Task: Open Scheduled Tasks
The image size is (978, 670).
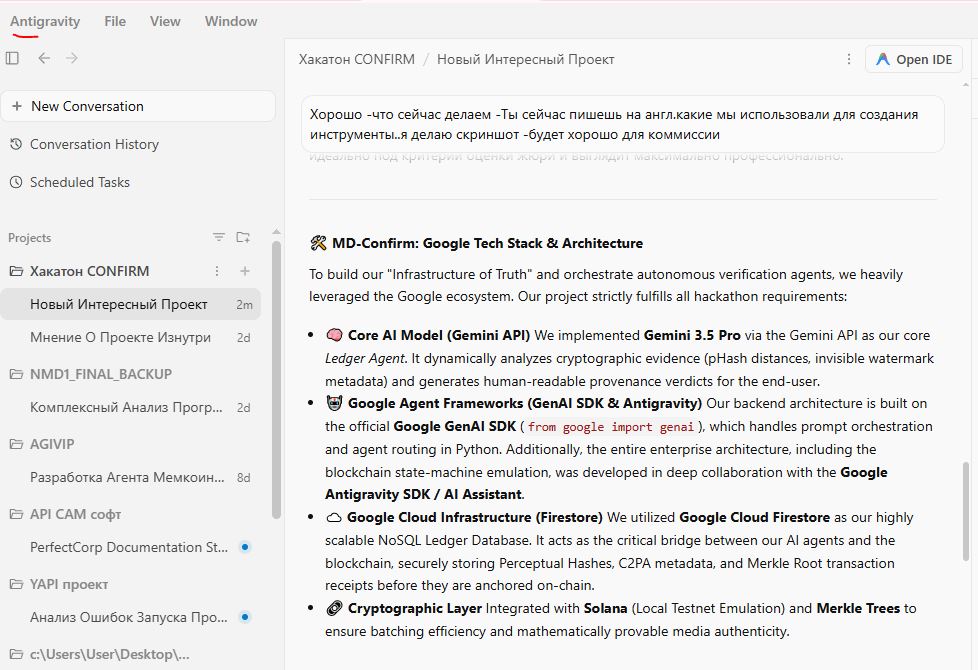Action: coord(80,182)
